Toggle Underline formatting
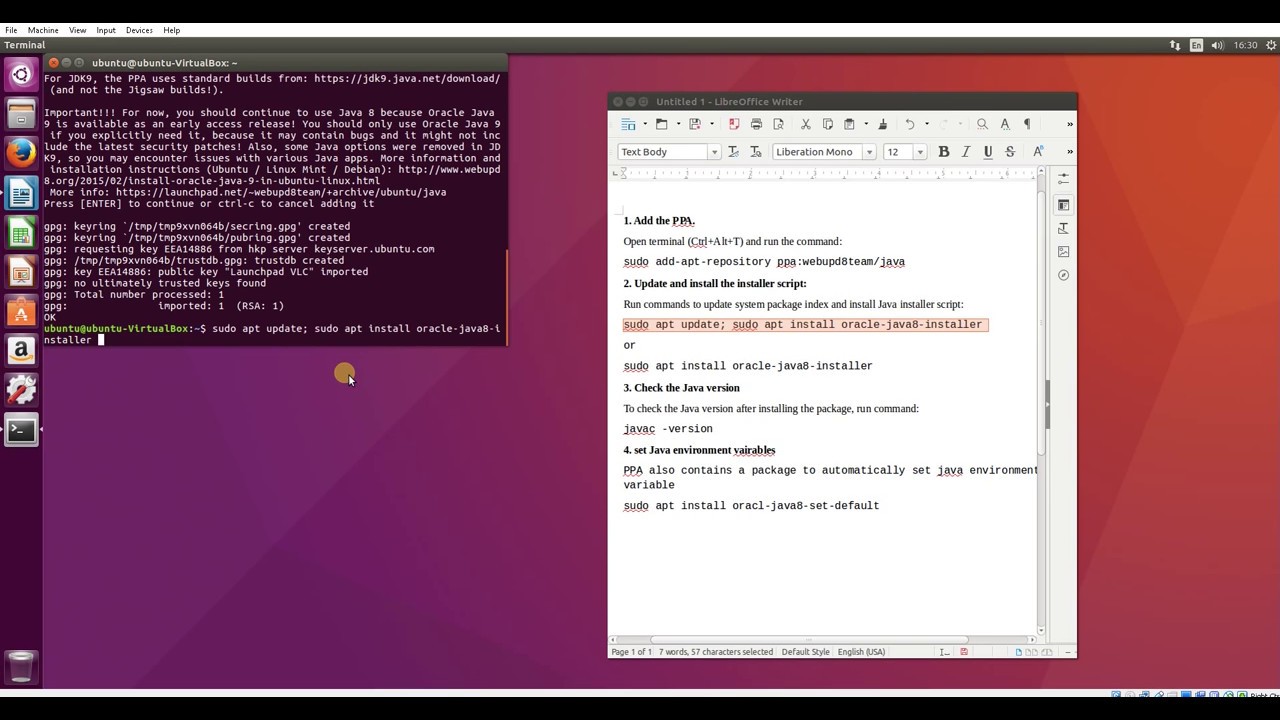Viewport: 1280px width, 720px height. pyautogui.click(x=988, y=152)
